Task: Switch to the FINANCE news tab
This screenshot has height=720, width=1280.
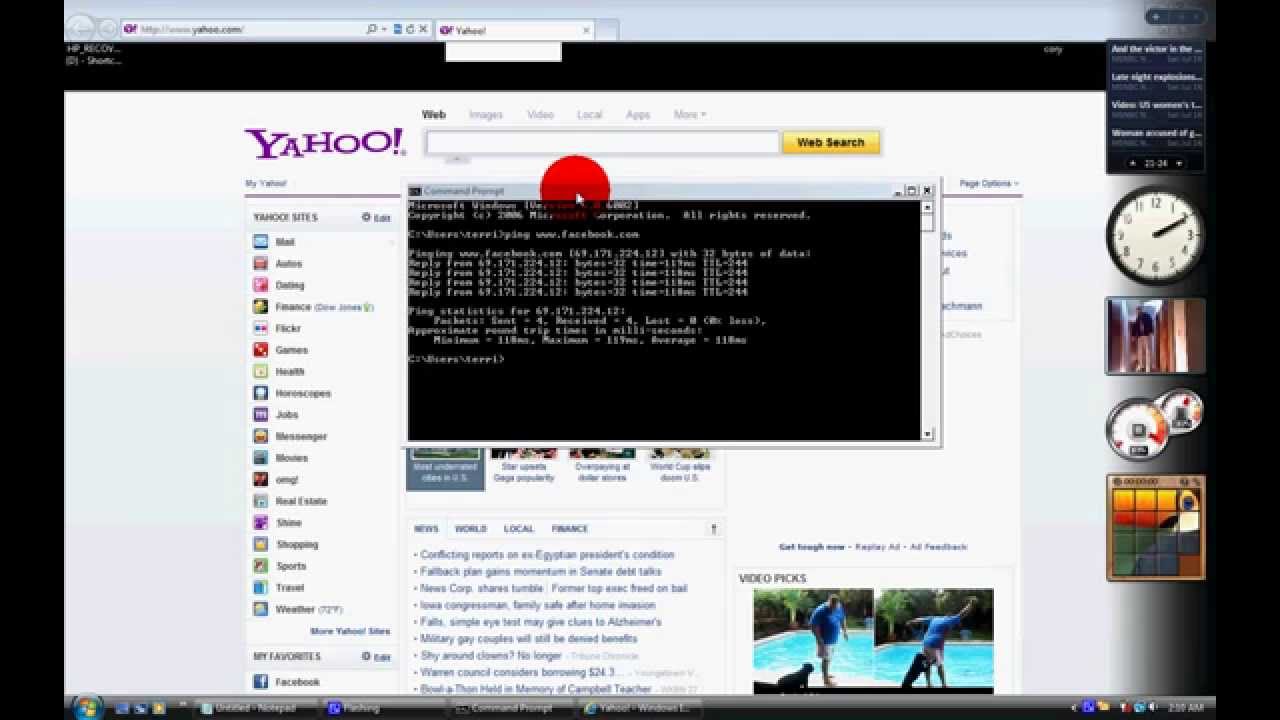Action: click(570, 529)
